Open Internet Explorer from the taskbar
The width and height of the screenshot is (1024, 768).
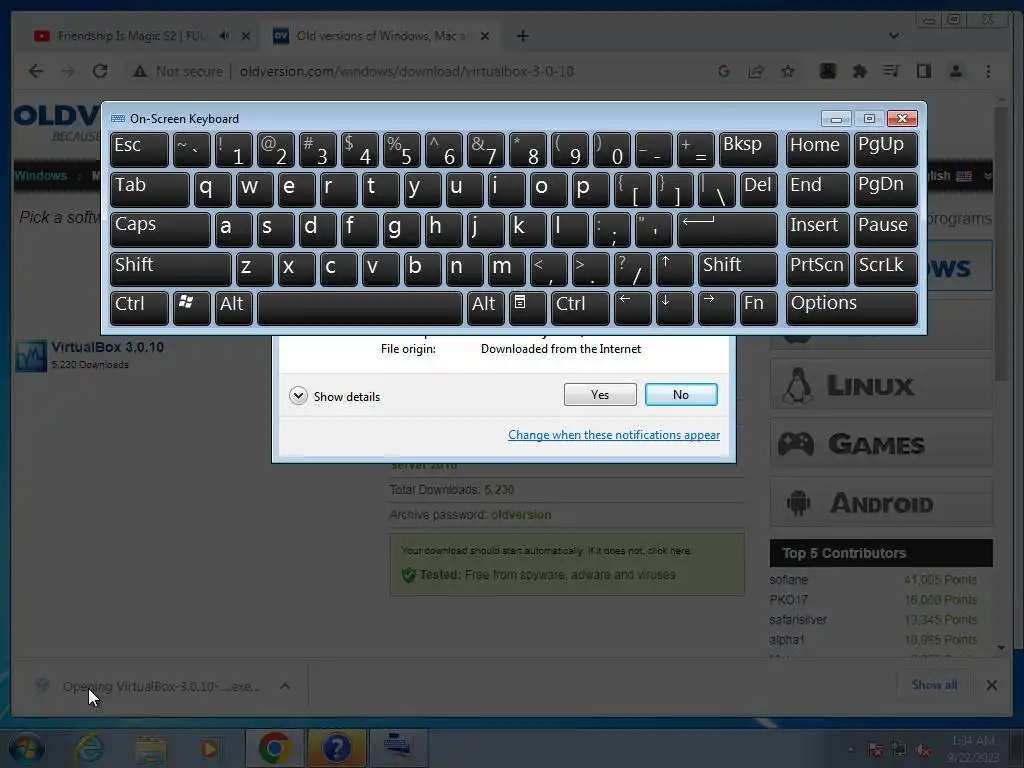(x=89, y=748)
